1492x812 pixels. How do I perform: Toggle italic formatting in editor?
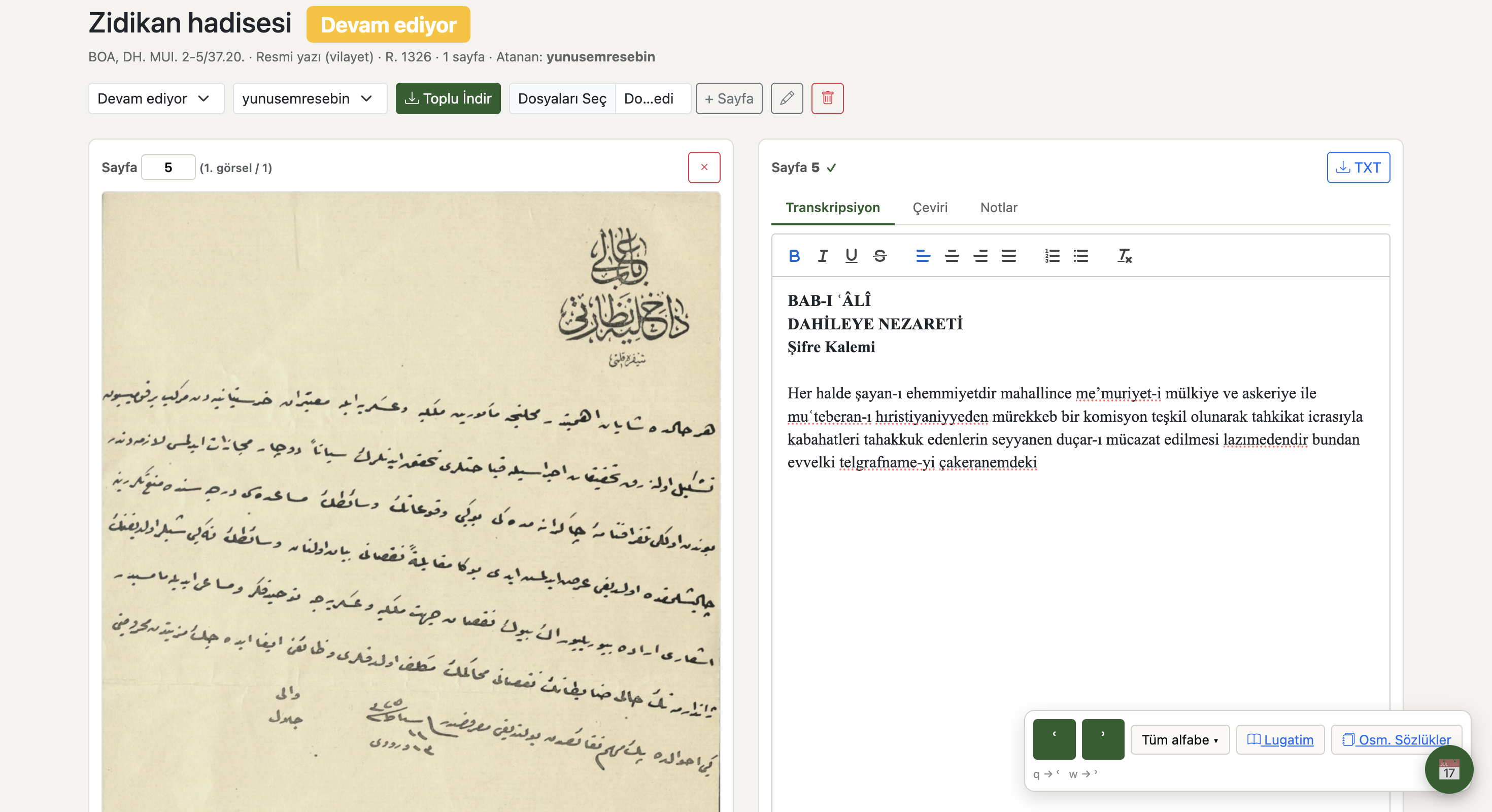coord(823,255)
